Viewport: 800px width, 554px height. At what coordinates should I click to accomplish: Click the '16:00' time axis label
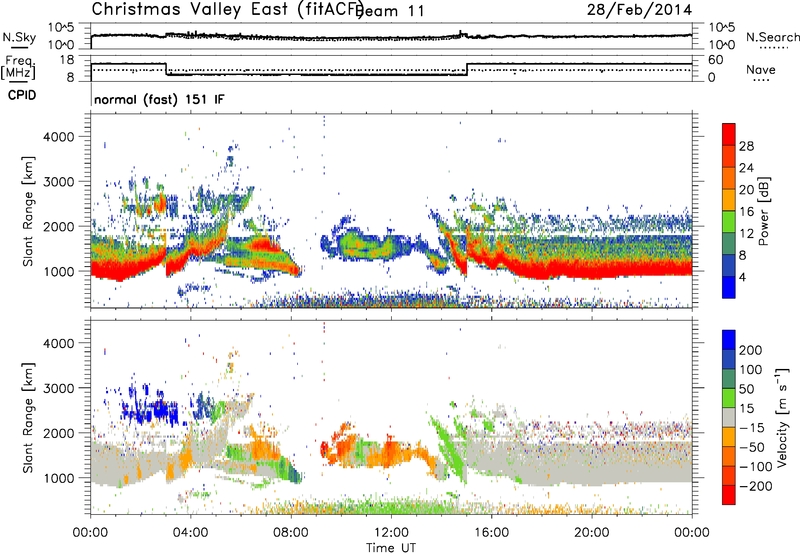coord(491,532)
